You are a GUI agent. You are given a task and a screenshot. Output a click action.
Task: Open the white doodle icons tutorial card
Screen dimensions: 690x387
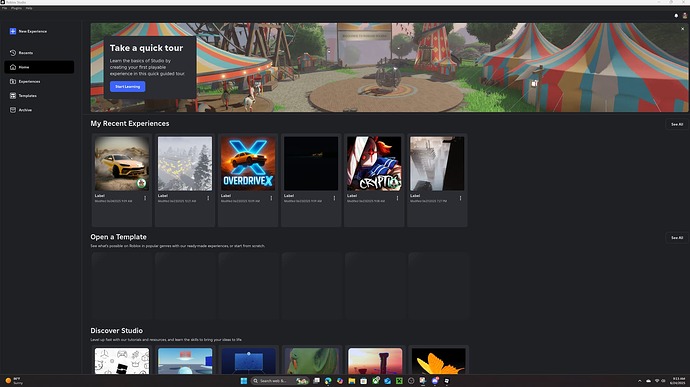tap(122, 361)
